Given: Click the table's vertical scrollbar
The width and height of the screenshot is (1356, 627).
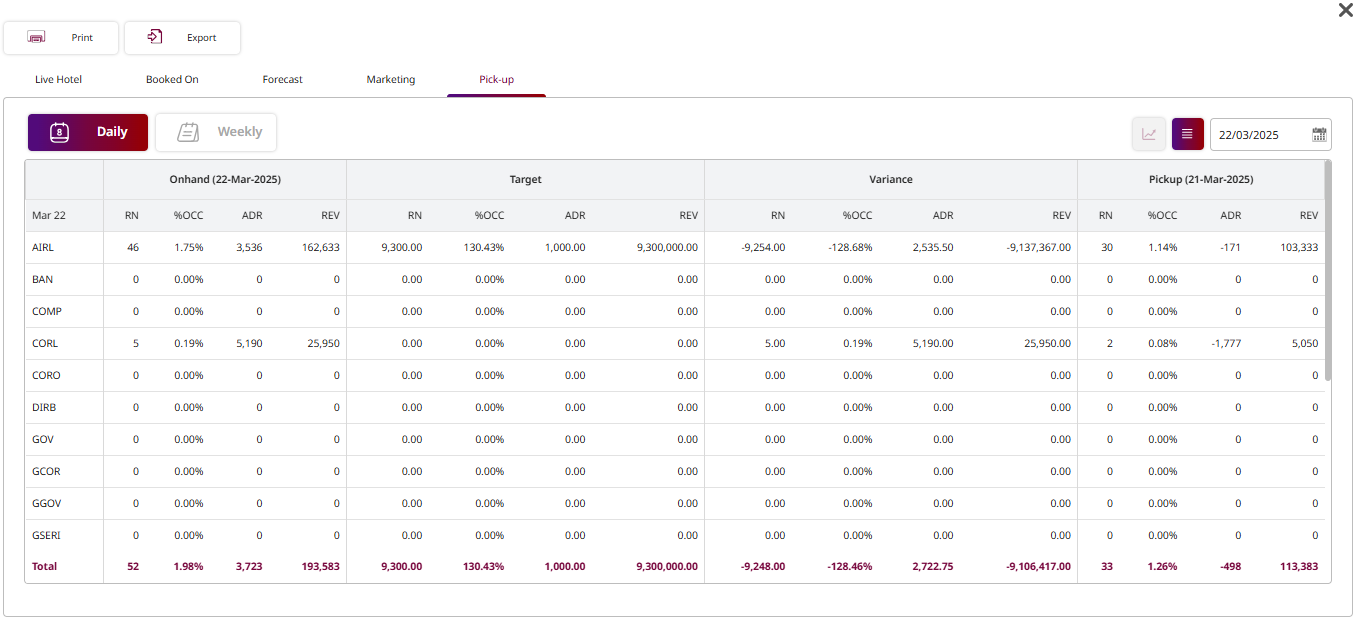Looking at the screenshot, I should (1328, 270).
